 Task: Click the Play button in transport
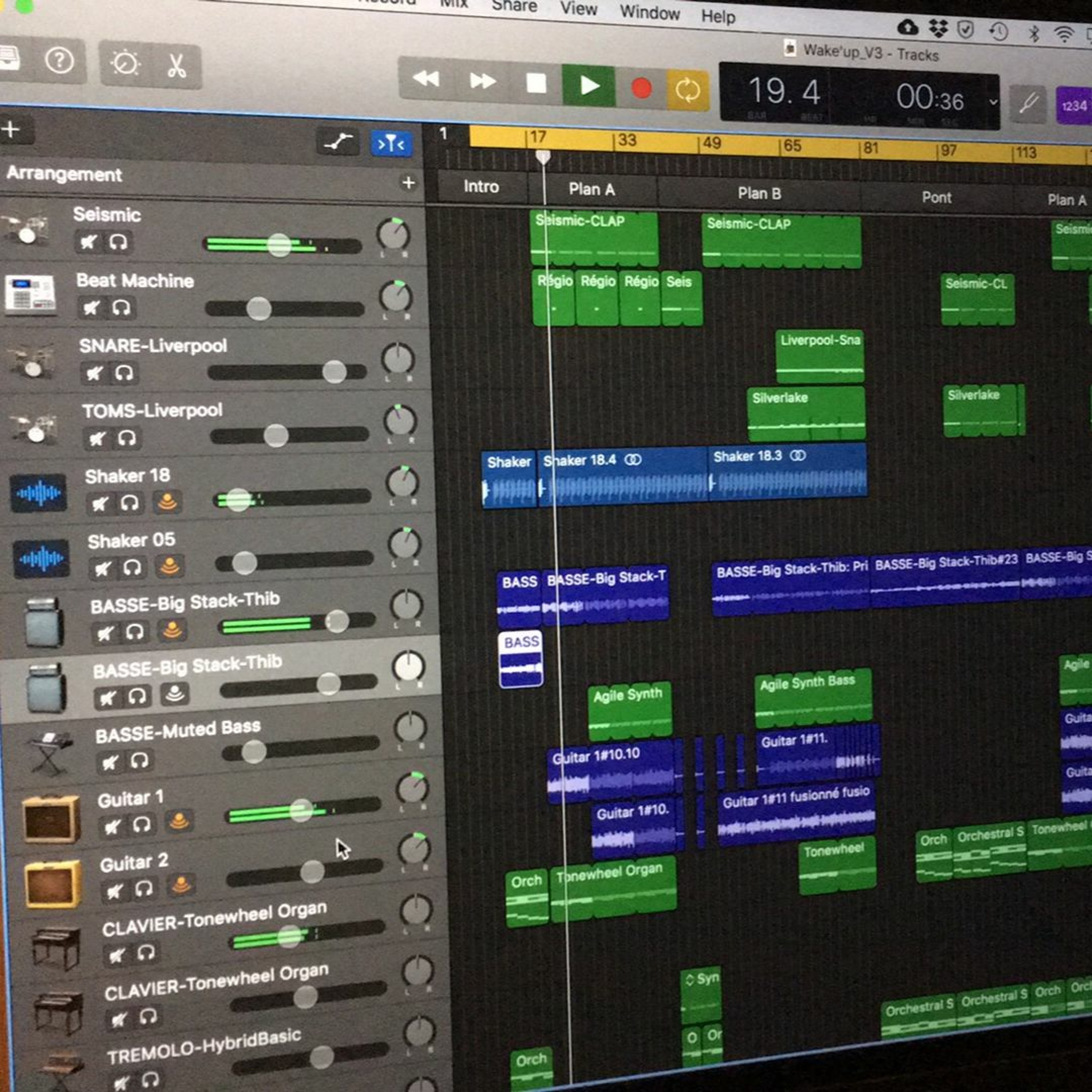[588, 86]
